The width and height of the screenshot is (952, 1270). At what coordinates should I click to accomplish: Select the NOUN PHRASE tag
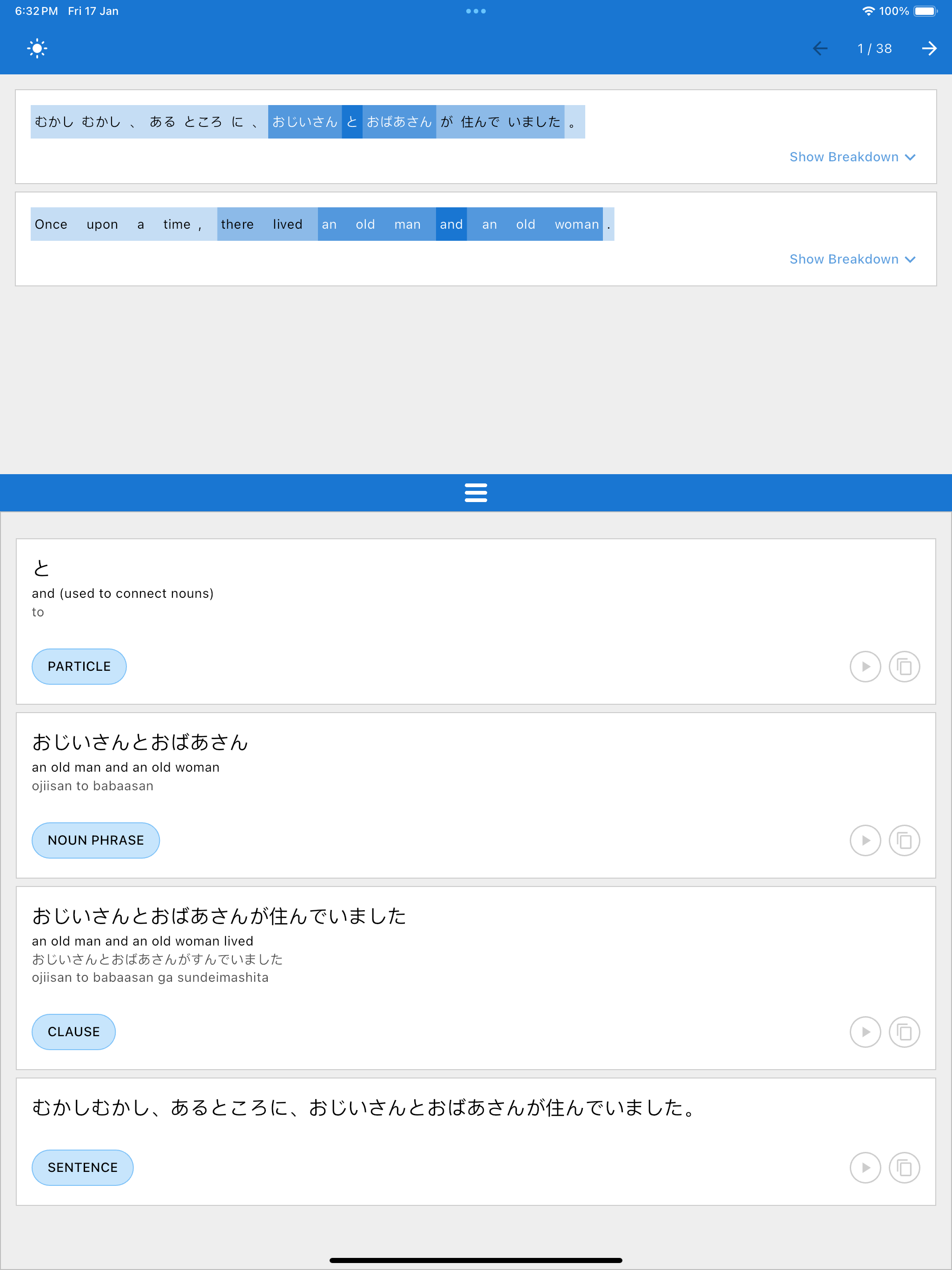click(x=95, y=840)
